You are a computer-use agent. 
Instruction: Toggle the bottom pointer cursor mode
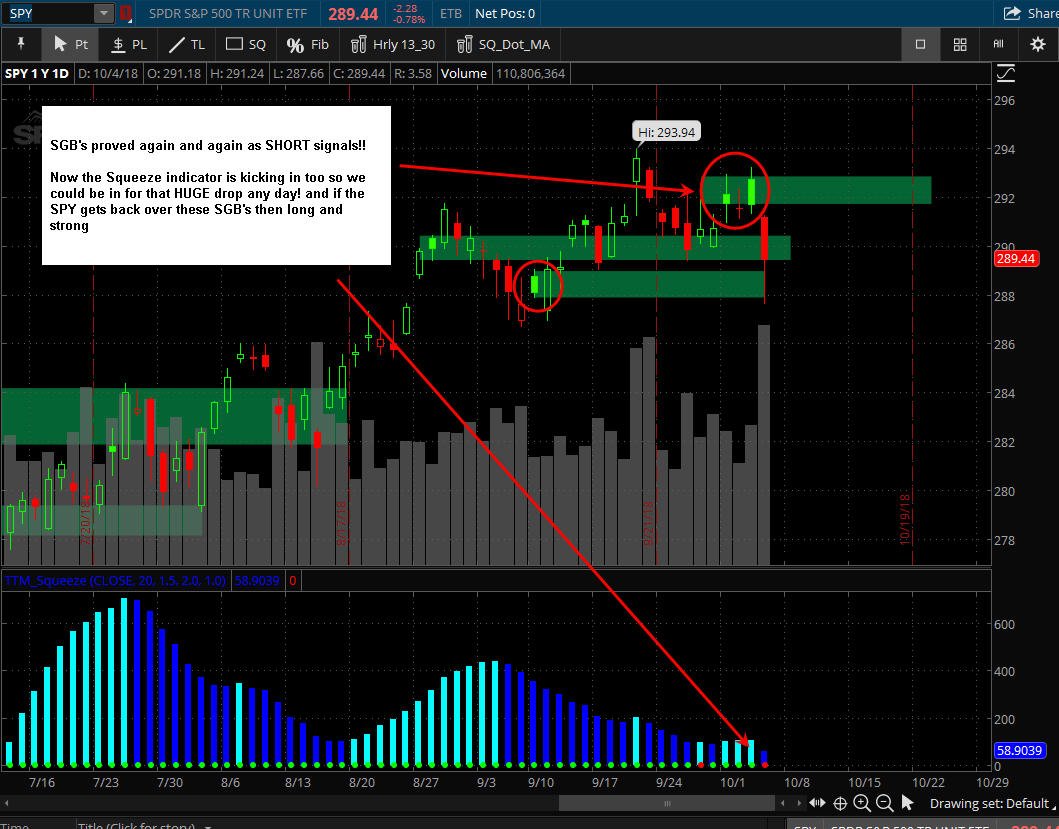tap(907, 803)
